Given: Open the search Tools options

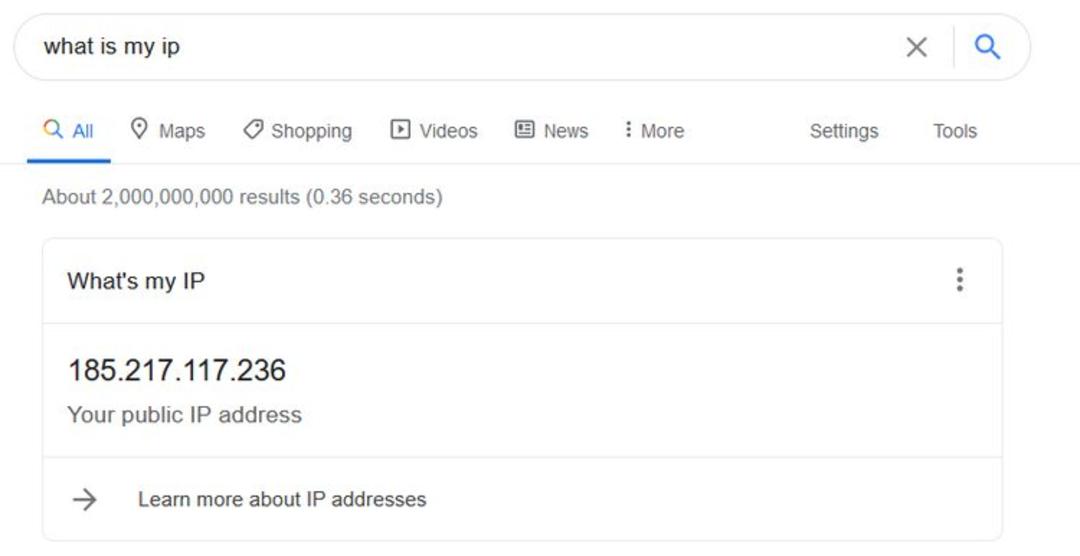Looking at the screenshot, I should (x=955, y=131).
